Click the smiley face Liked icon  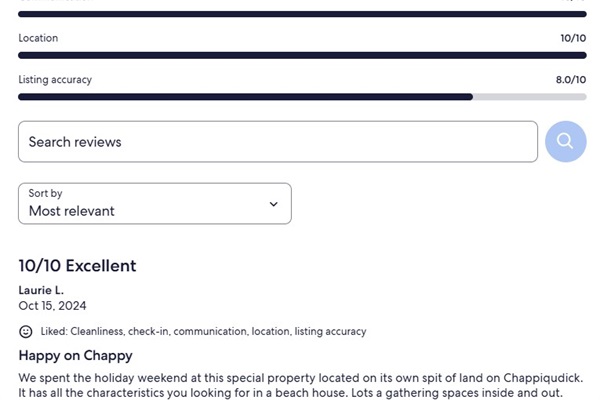pyautogui.click(x=26, y=331)
